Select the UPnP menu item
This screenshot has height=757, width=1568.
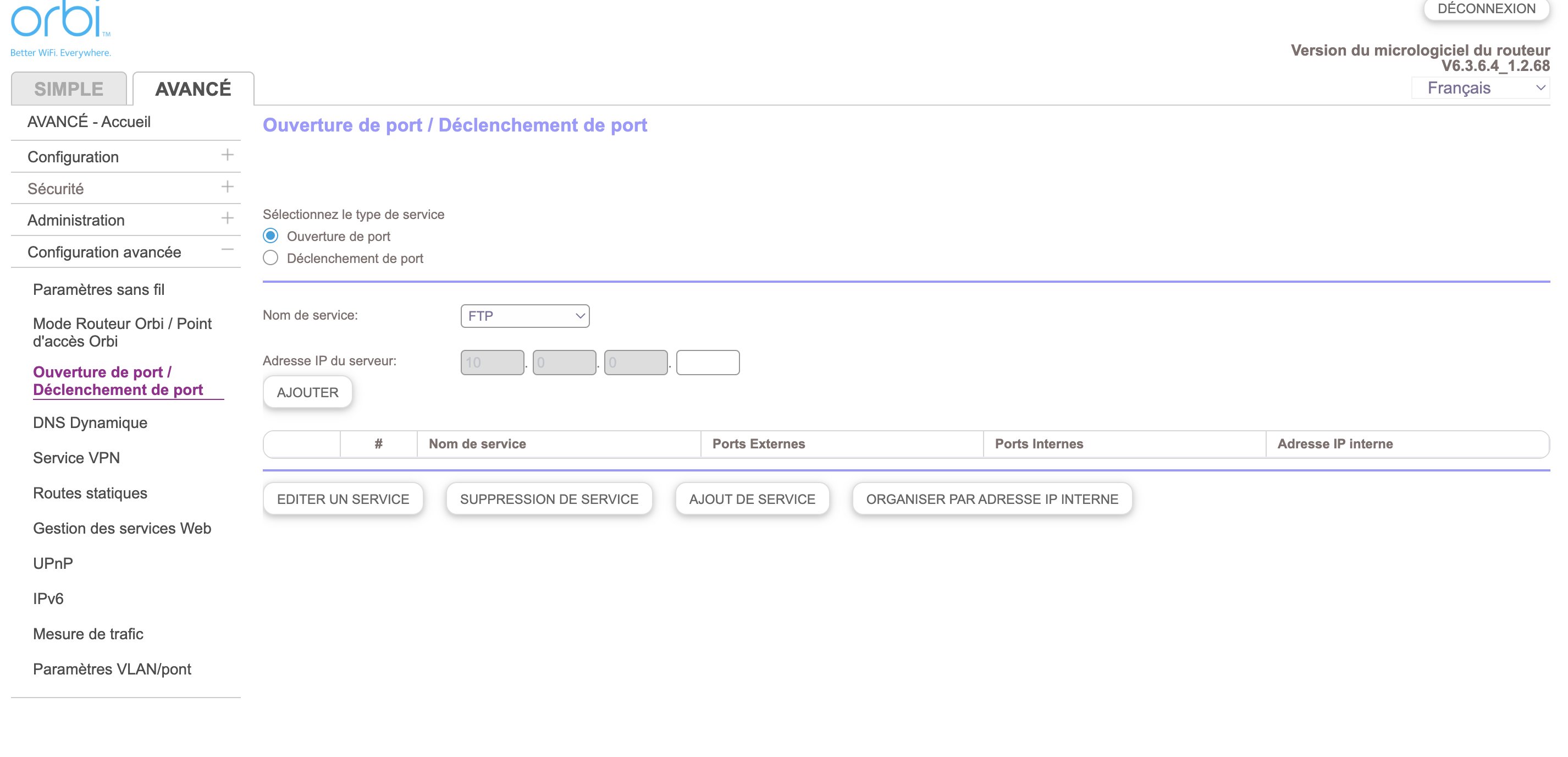[53, 563]
